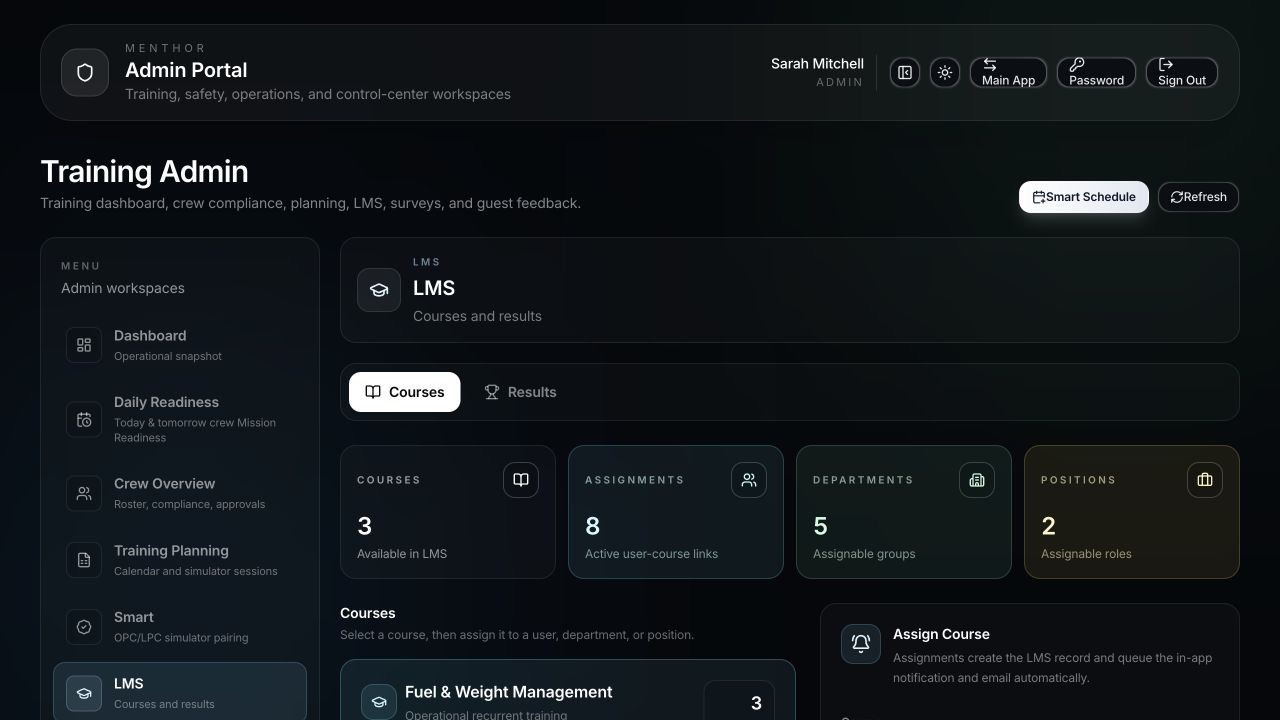Click Fuel & Weight Management course icon
Viewport: 1280px width, 720px height.
(379, 702)
